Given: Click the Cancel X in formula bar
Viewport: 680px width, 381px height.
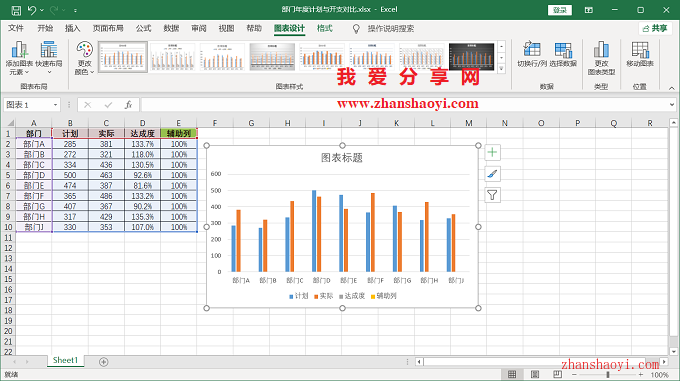Looking at the screenshot, I should click(x=88, y=105).
